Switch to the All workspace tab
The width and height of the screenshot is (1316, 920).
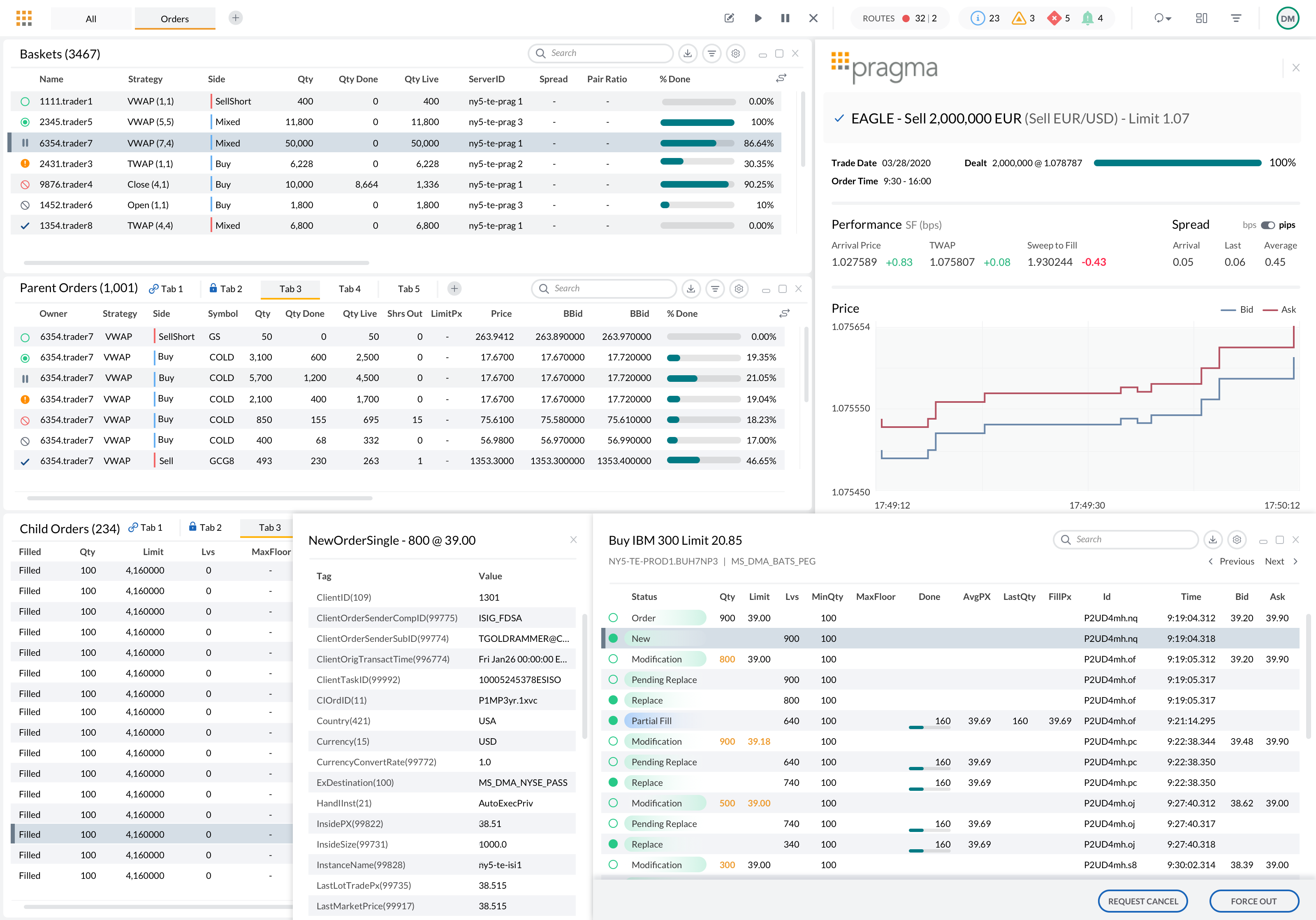coord(90,19)
